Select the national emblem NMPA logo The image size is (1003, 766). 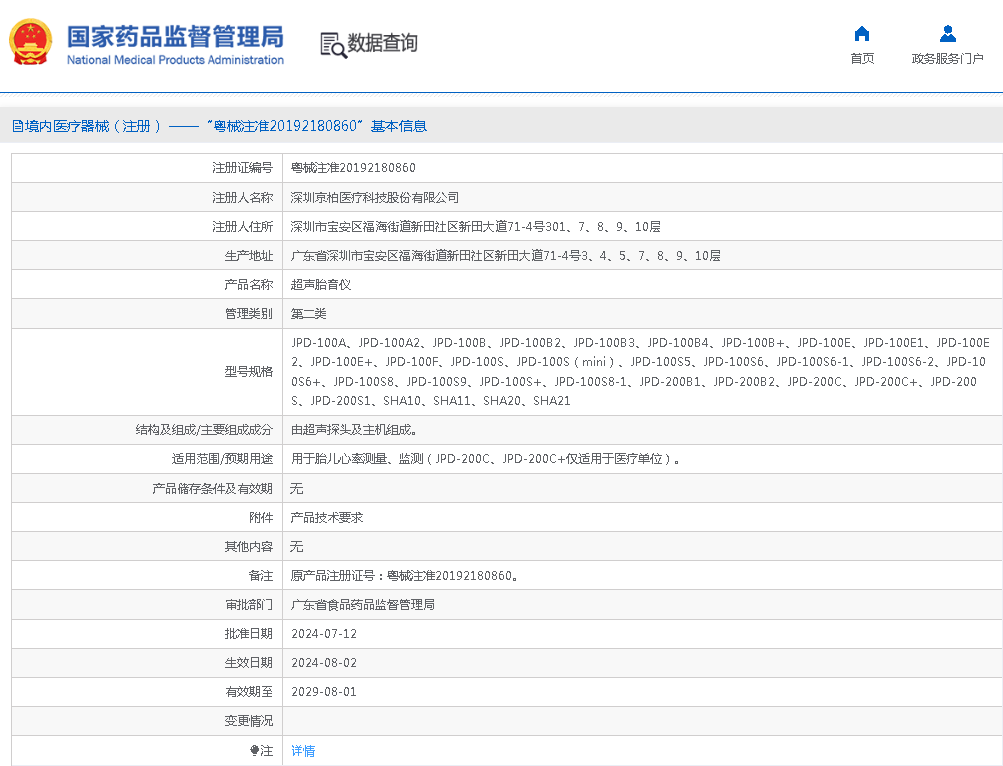click(32, 42)
